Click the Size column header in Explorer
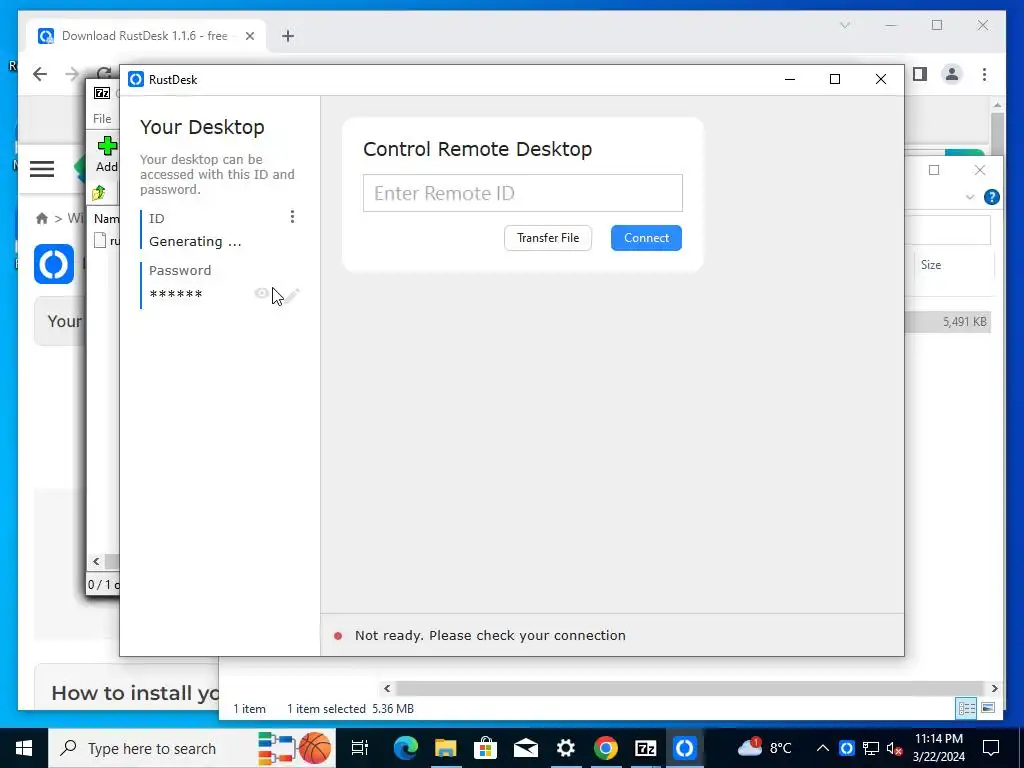The image size is (1024, 768). click(931, 265)
